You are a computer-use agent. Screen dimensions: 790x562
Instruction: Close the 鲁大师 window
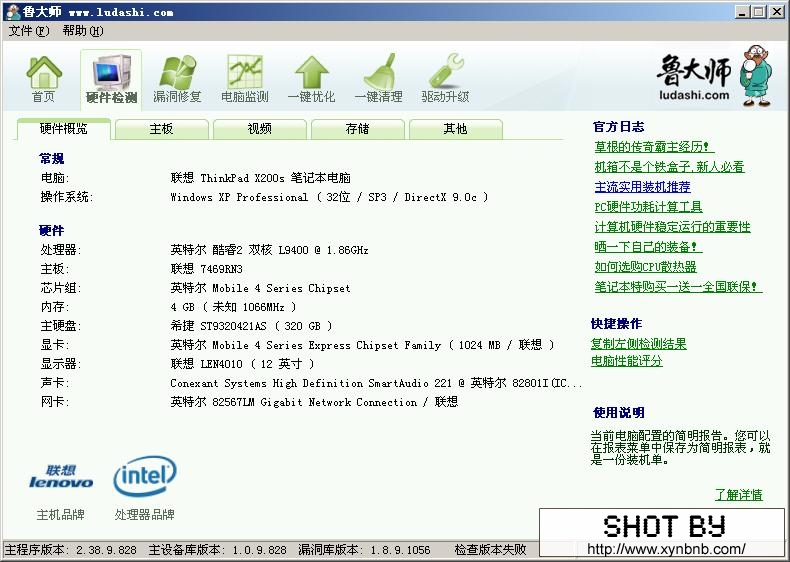pos(776,12)
